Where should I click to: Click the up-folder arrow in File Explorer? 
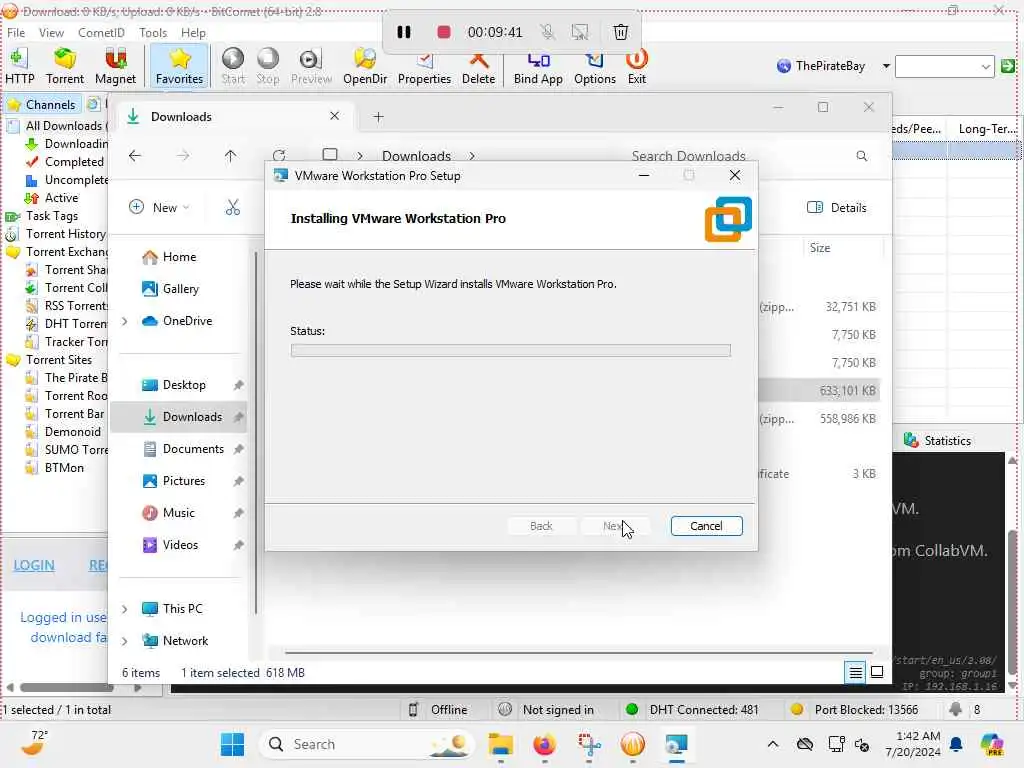tap(231, 155)
